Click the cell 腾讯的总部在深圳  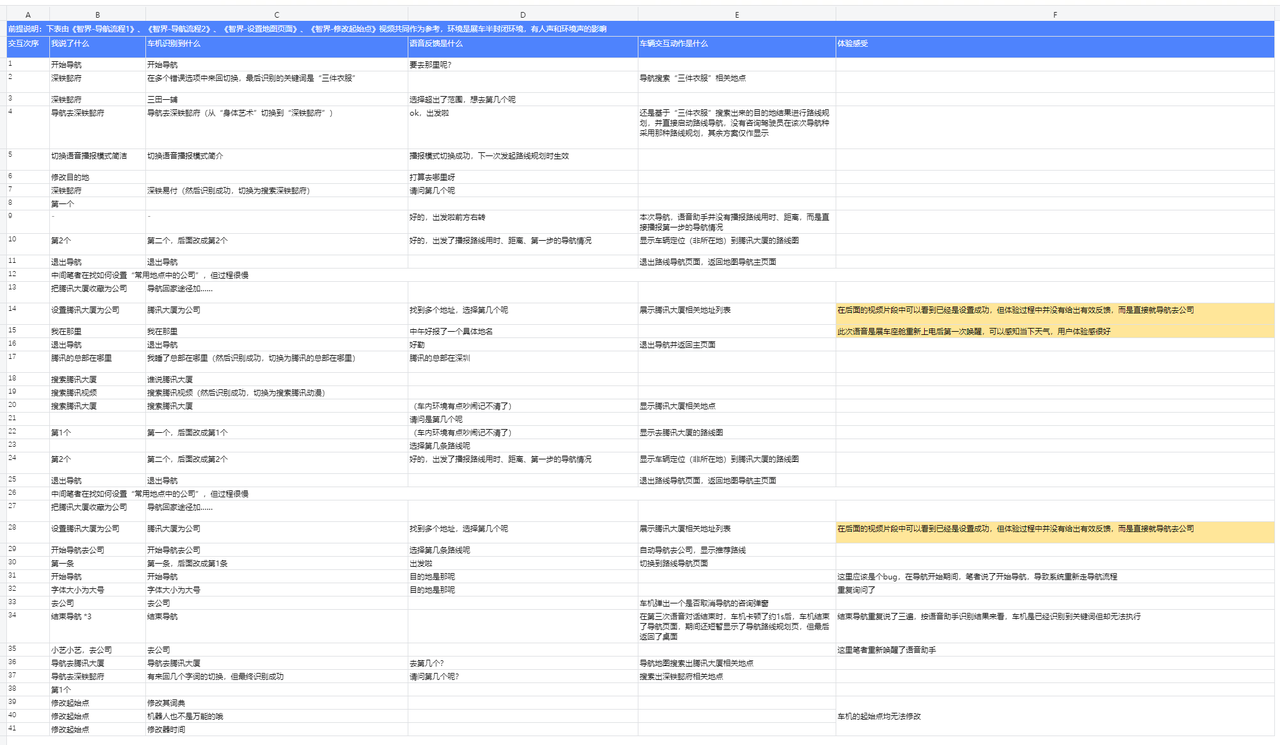[x=523, y=361]
